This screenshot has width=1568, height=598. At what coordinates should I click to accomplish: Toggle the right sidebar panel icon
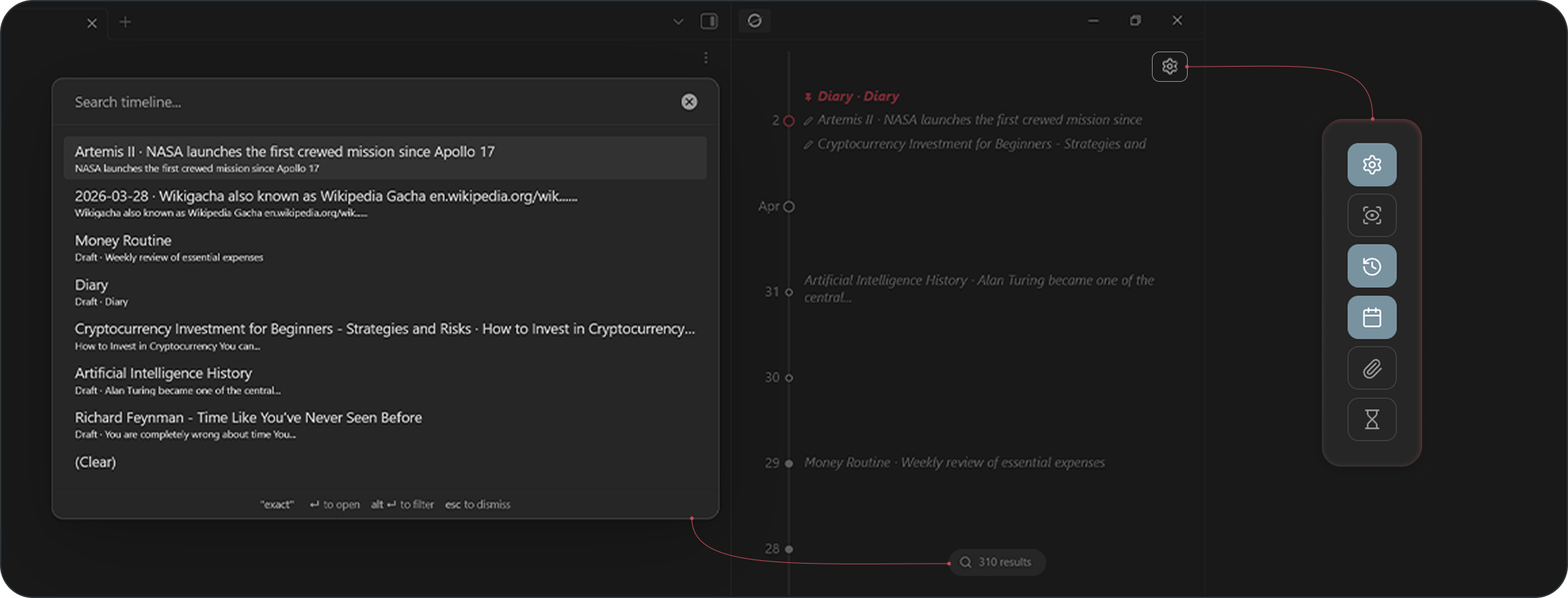tap(709, 21)
